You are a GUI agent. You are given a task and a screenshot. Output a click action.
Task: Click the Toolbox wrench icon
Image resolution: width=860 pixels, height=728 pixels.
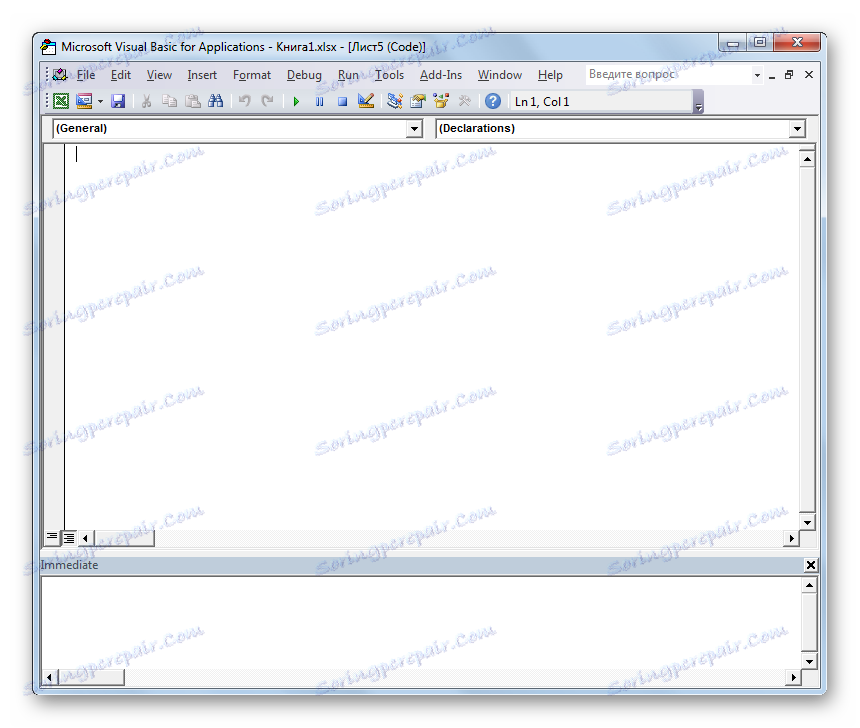click(x=465, y=101)
